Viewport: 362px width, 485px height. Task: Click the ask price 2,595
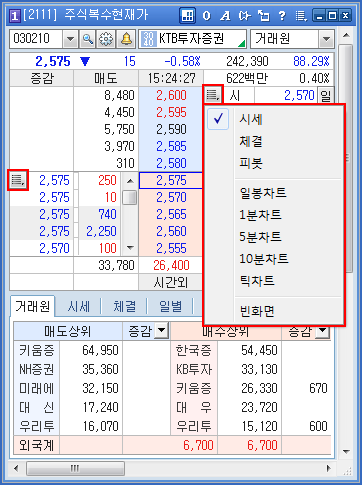171,112
